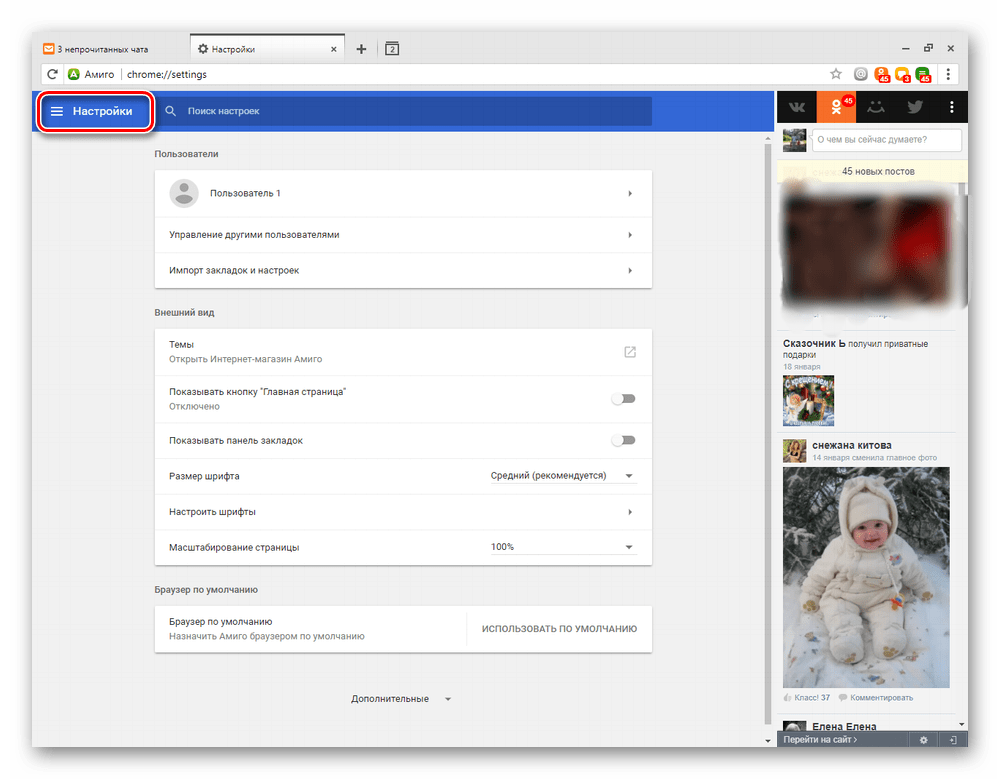Enable the "Главная страница" button toggle
This screenshot has width=1000, height=779.
pyautogui.click(x=624, y=399)
